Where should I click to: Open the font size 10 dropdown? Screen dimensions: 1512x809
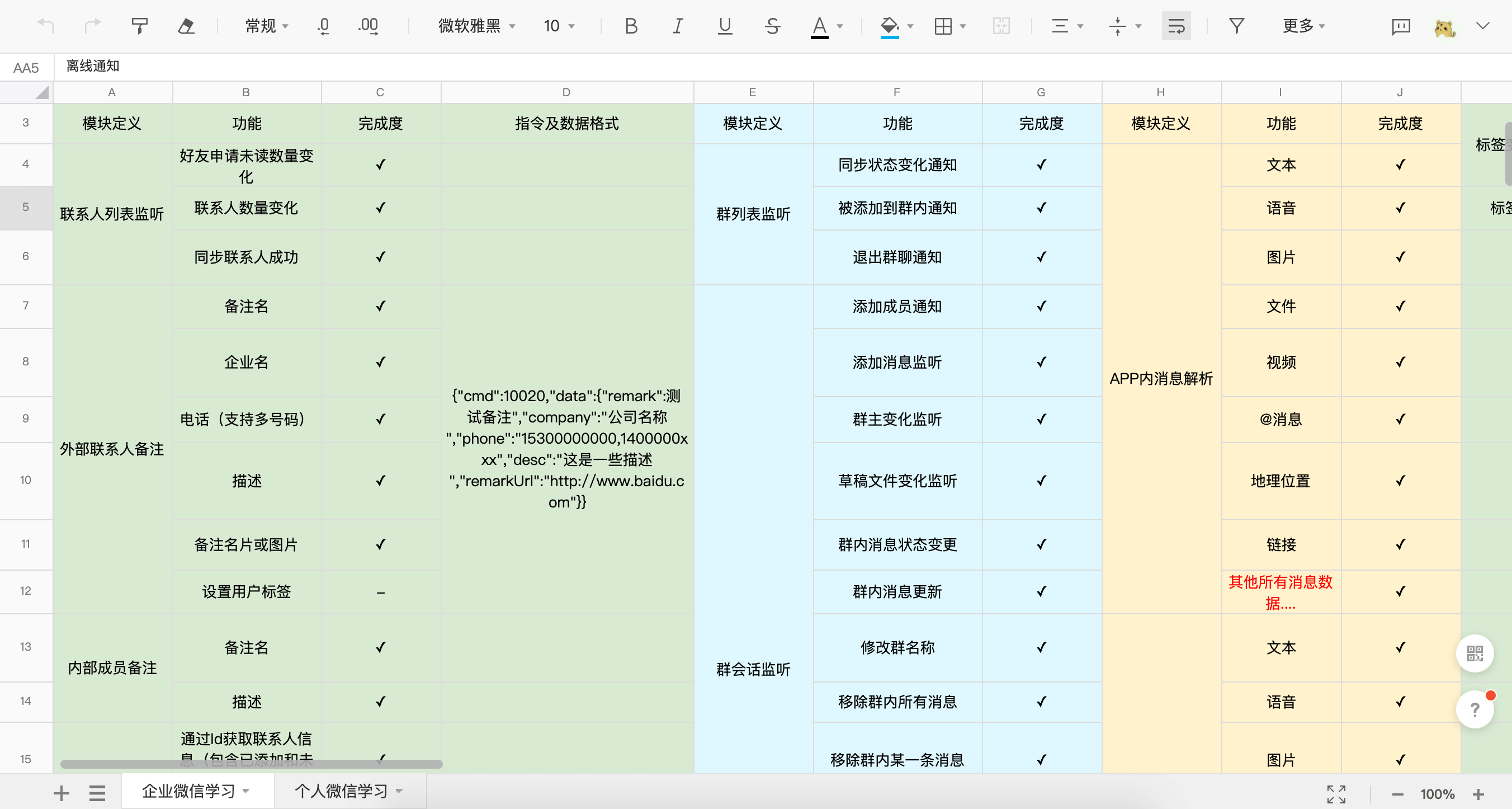click(559, 26)
